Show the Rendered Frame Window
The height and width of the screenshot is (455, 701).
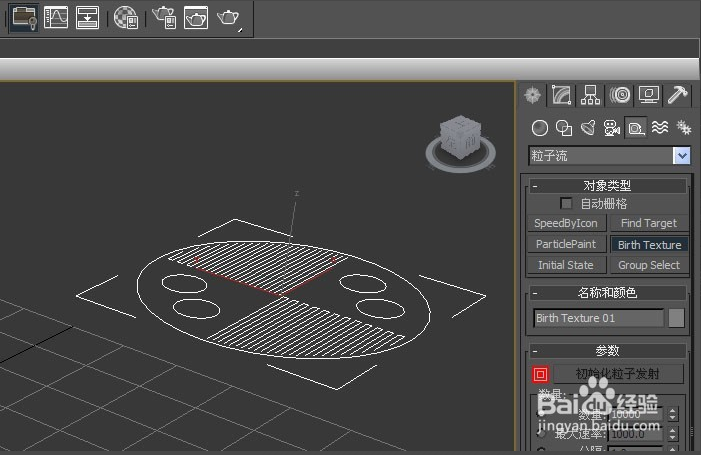click(x=196, y=18)
